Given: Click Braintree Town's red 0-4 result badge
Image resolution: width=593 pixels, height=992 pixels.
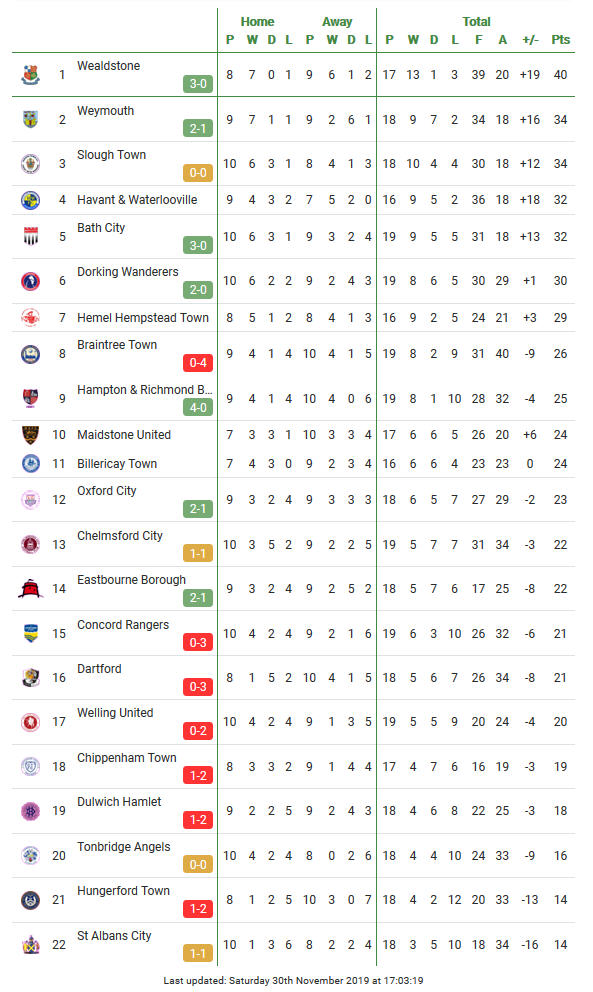Looking at the screenshot, I should 198,363.
